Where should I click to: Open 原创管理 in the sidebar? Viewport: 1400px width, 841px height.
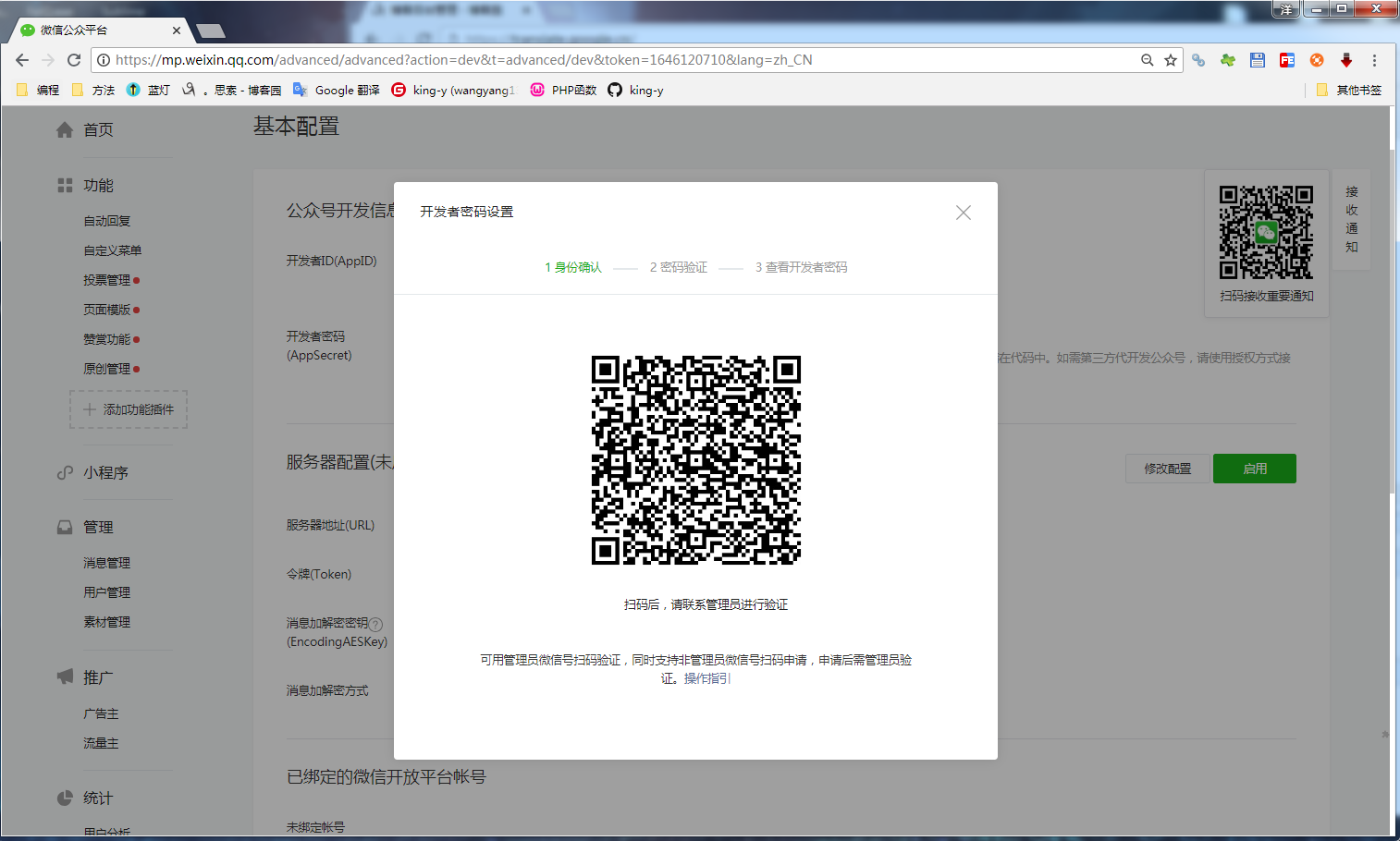[107, 369]
